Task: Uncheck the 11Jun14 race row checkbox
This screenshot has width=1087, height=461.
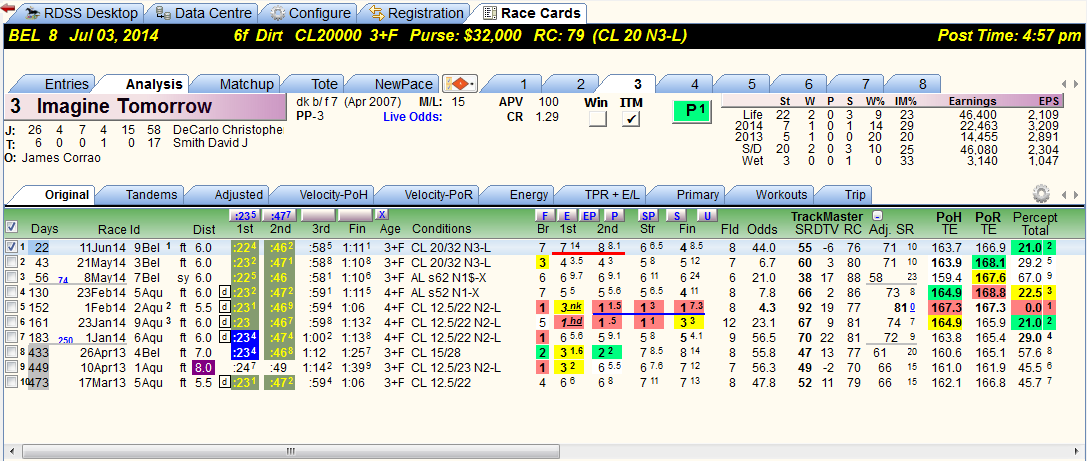Action: tap(10, 246)
